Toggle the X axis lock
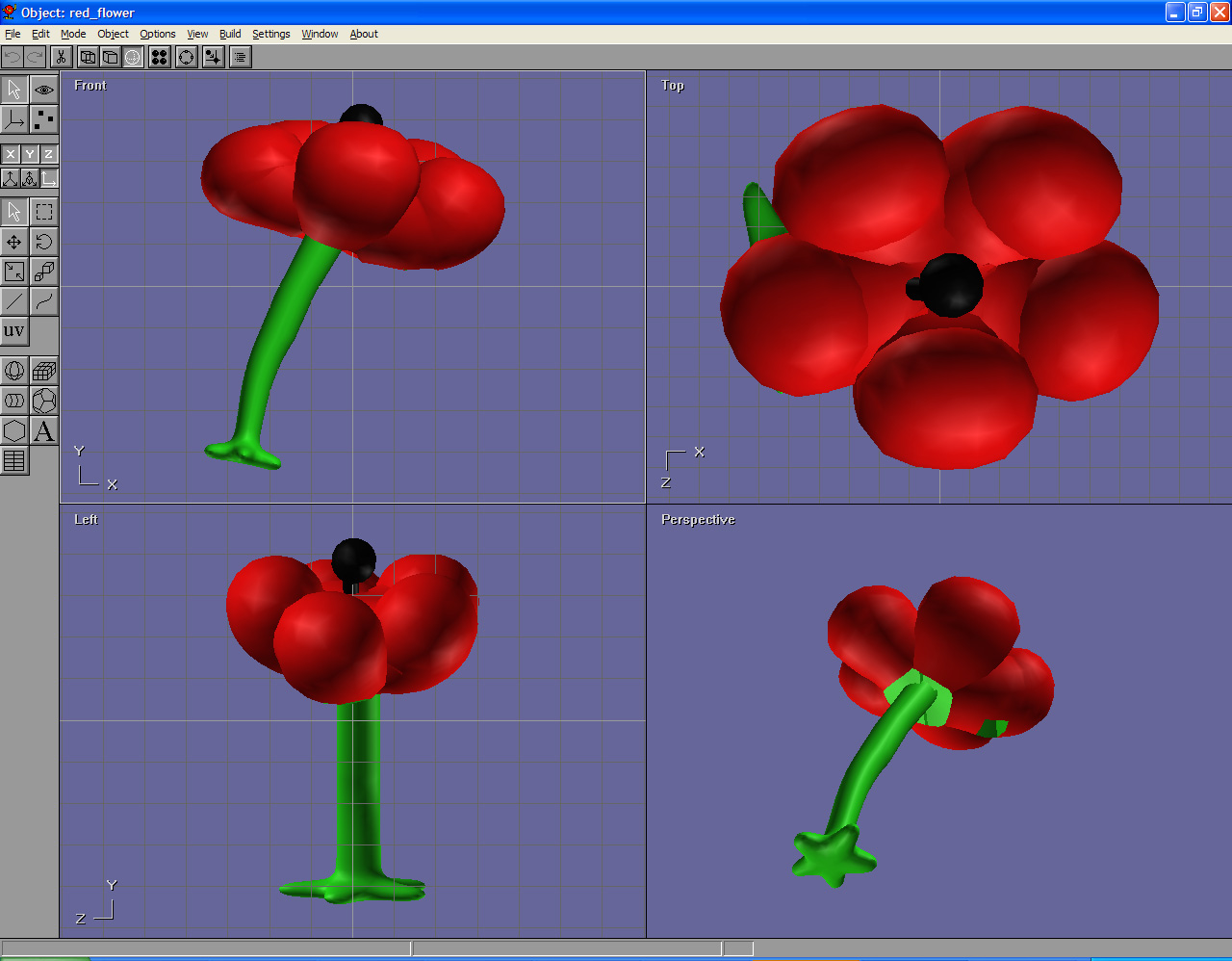 11,154
